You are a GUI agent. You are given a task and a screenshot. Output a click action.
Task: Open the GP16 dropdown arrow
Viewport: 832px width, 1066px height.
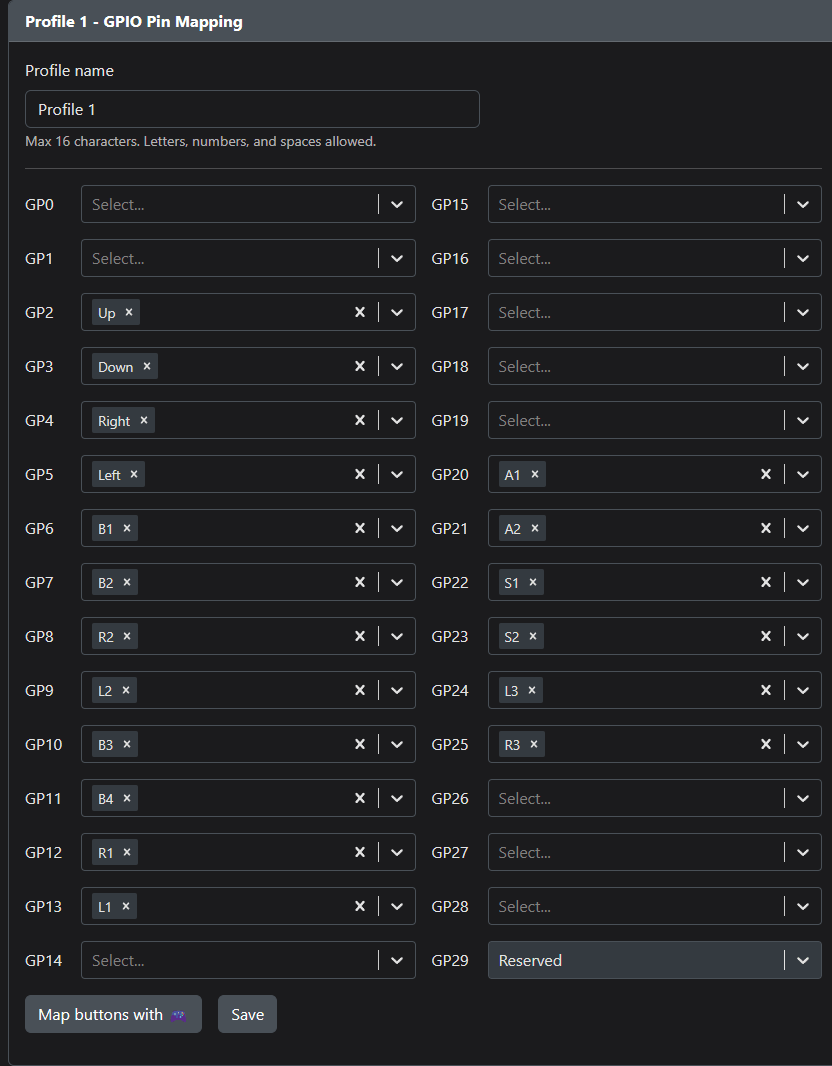pyautogui.click(x=803, y=258)
